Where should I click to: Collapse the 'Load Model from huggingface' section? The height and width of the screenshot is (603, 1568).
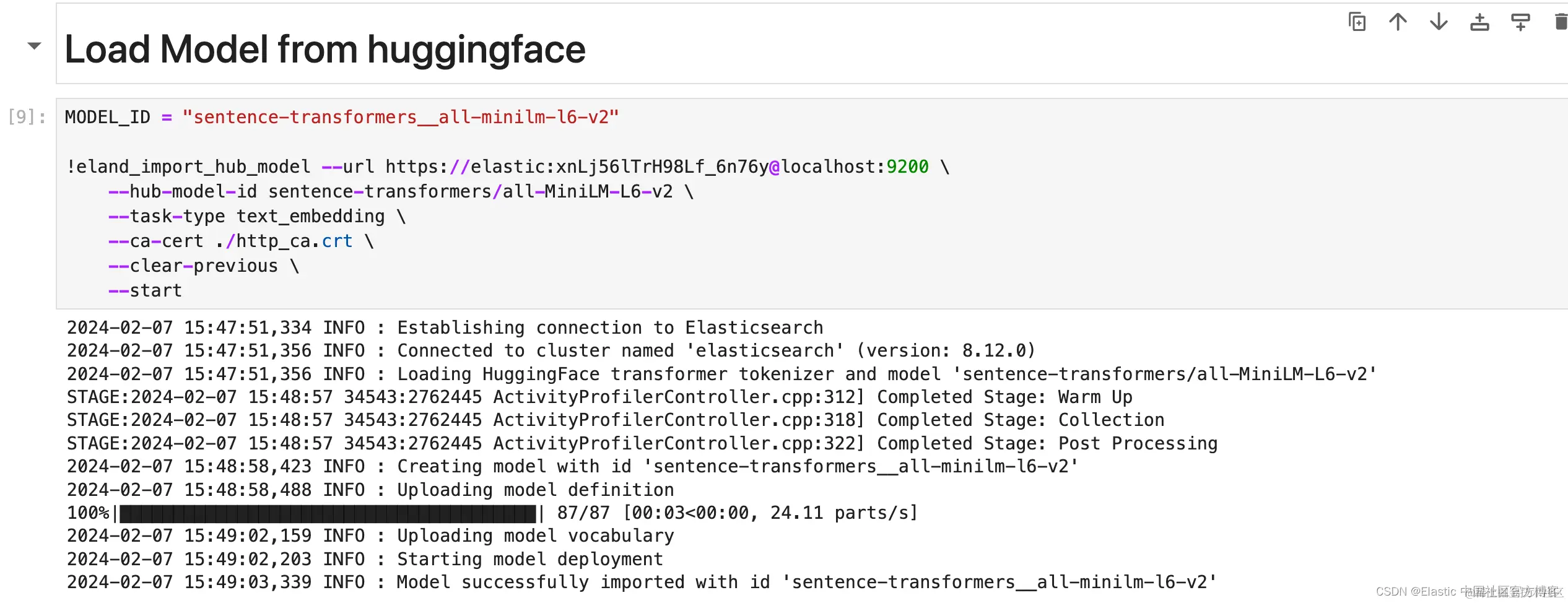click(x=35, y=46)
